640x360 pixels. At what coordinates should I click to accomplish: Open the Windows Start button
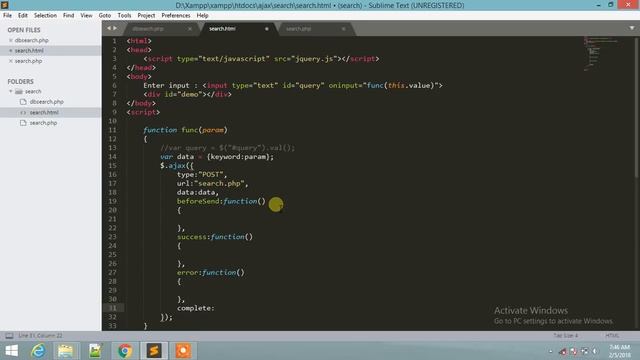12,351
